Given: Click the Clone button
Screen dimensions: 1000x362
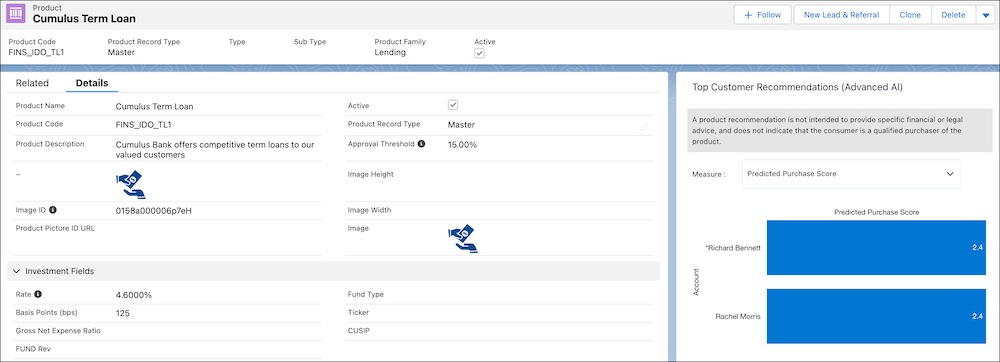Looking at the screenshot, I should click(910, 15).
